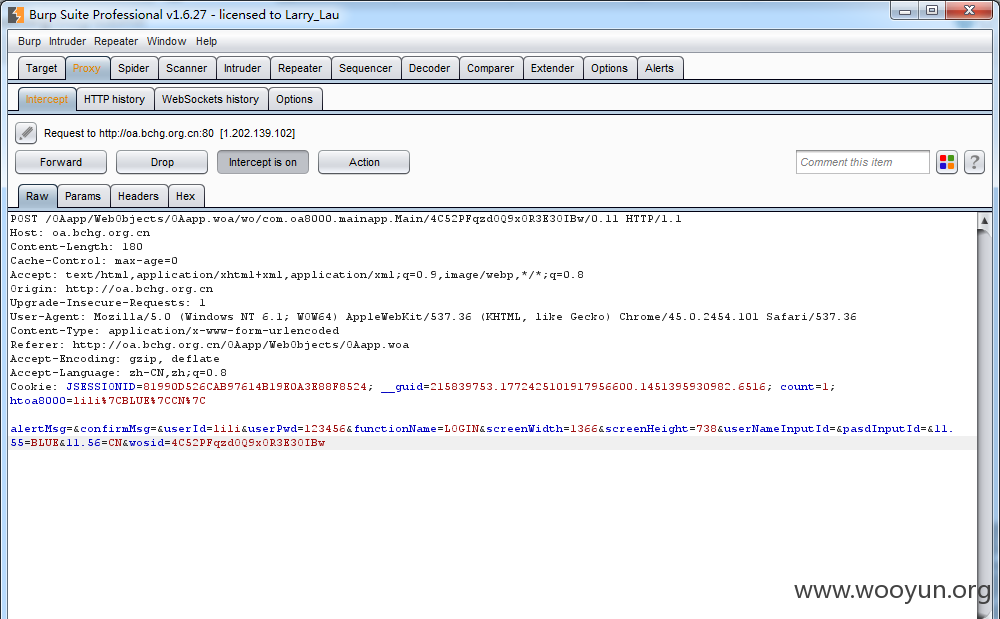The image size is (1000, 619).
Task: Click the __guid cookie value
Action: 598,387
